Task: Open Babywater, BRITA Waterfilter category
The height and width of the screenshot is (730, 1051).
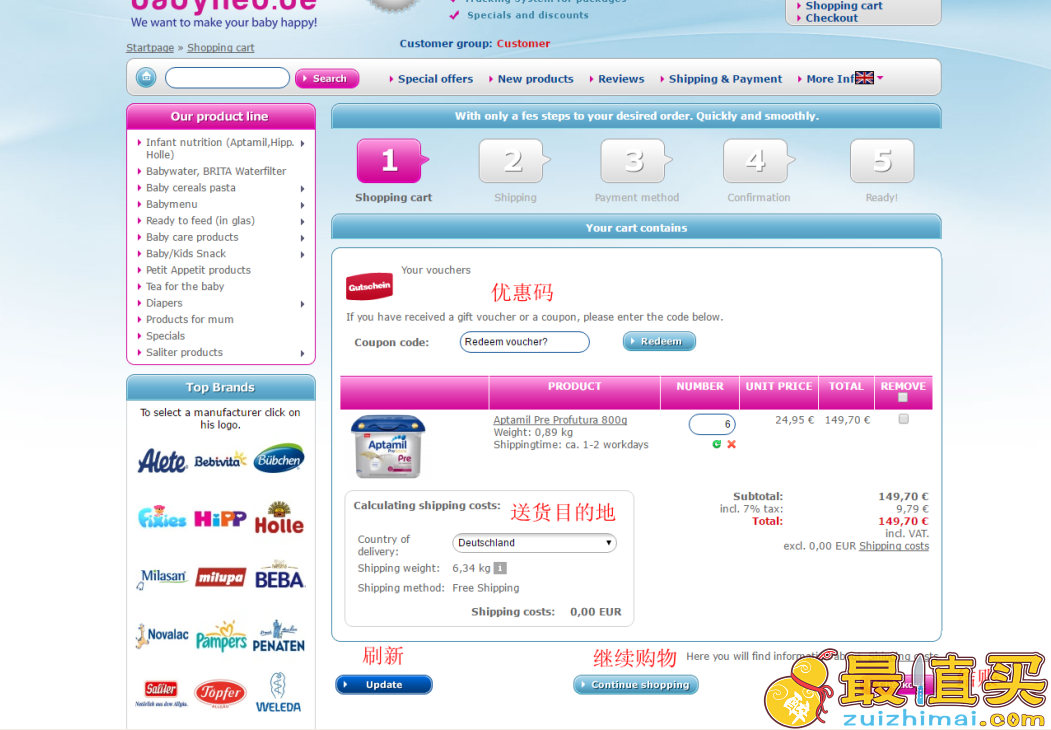Action: (216, 171)
